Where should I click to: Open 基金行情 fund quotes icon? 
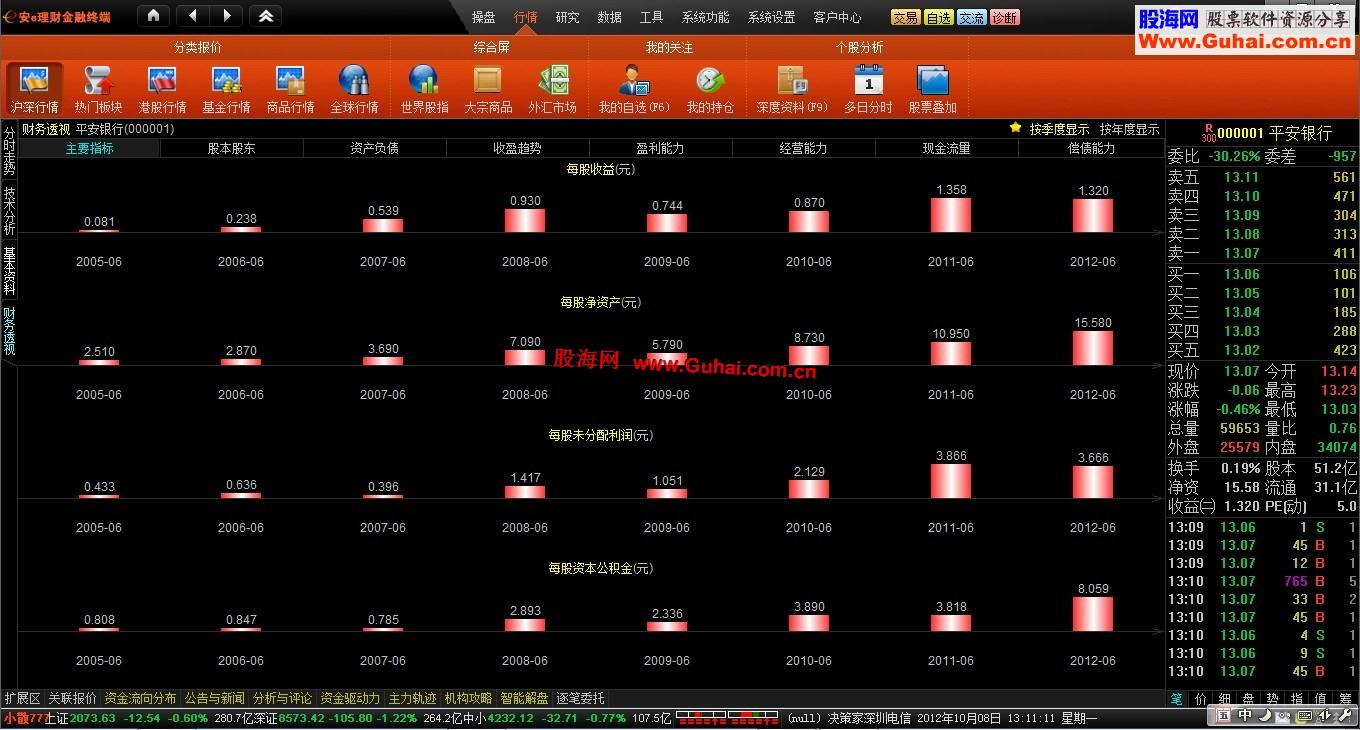[226, 89]
